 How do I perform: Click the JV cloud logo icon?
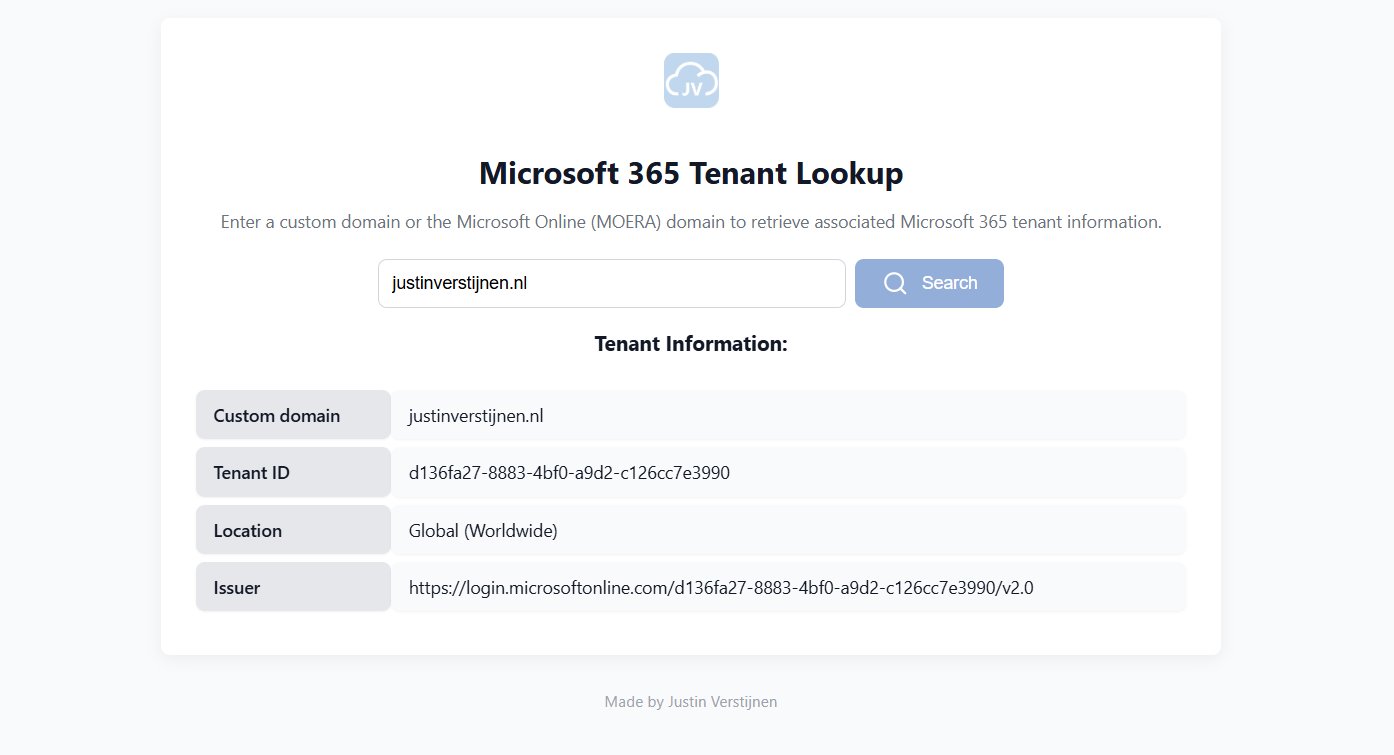(x=691, y=80)
